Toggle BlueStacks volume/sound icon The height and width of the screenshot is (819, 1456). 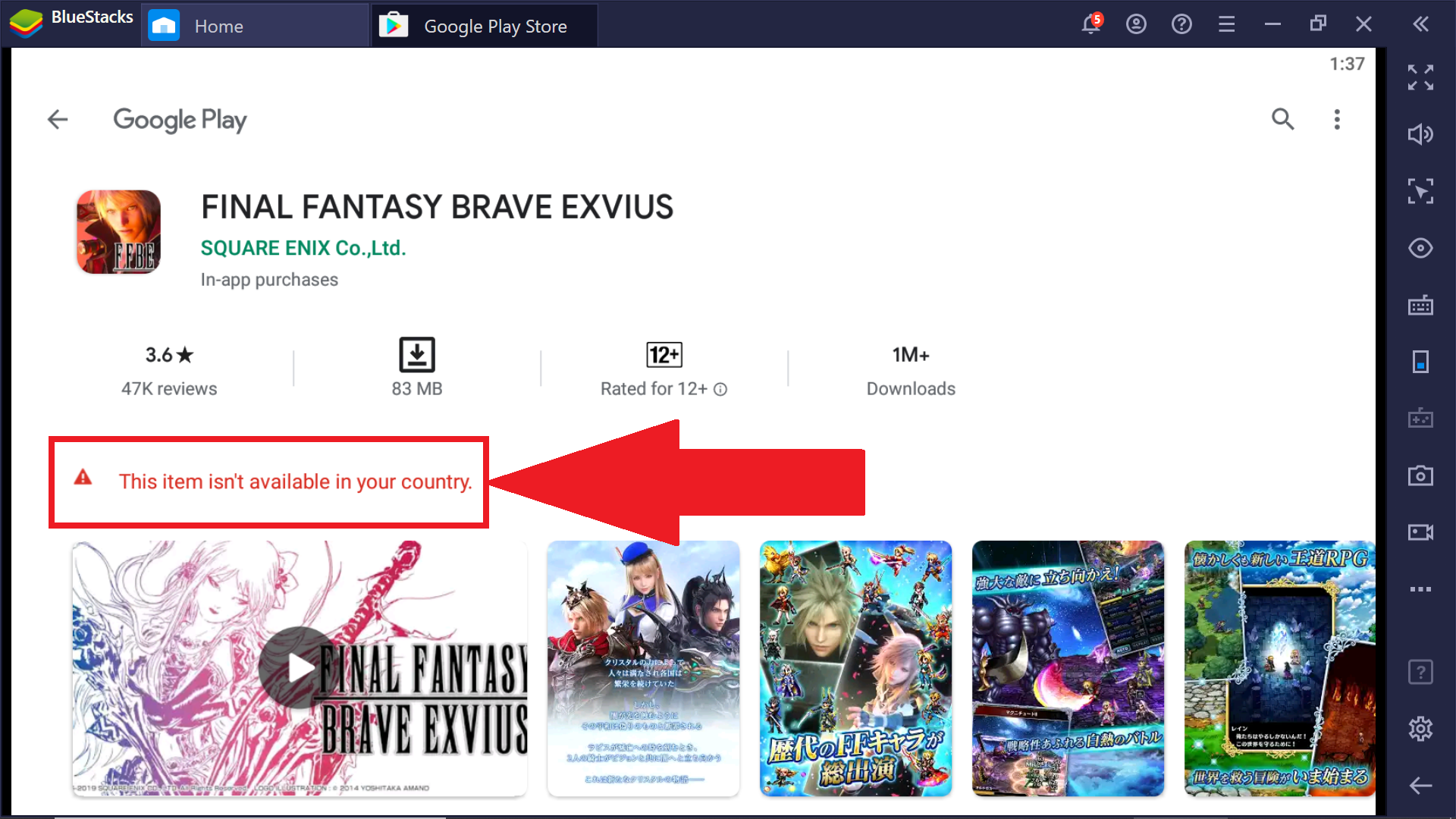point(1422,131)
